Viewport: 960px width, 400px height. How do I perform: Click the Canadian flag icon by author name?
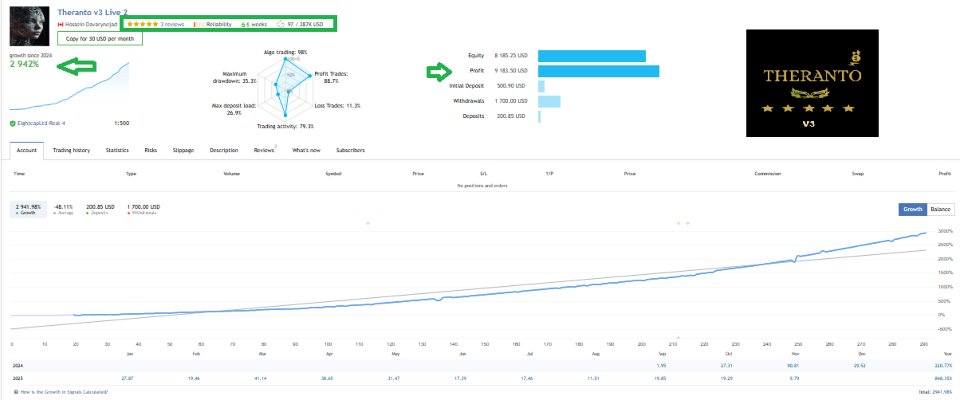(62, 22)
